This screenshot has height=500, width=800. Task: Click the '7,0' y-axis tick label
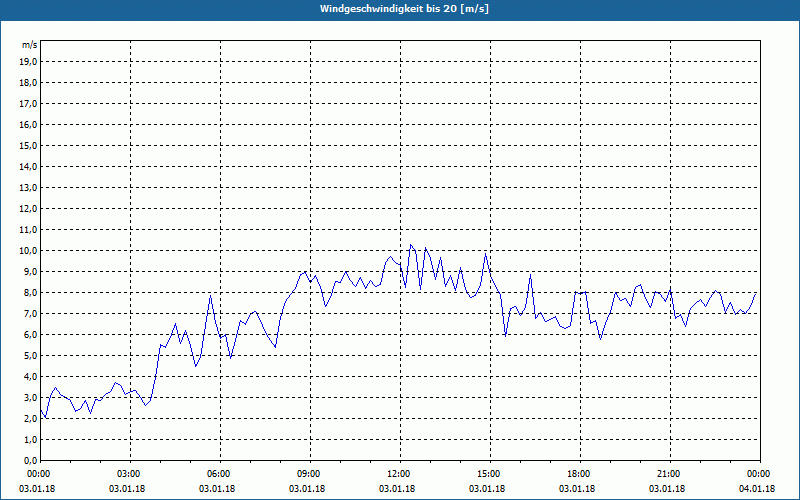(30, 313)
